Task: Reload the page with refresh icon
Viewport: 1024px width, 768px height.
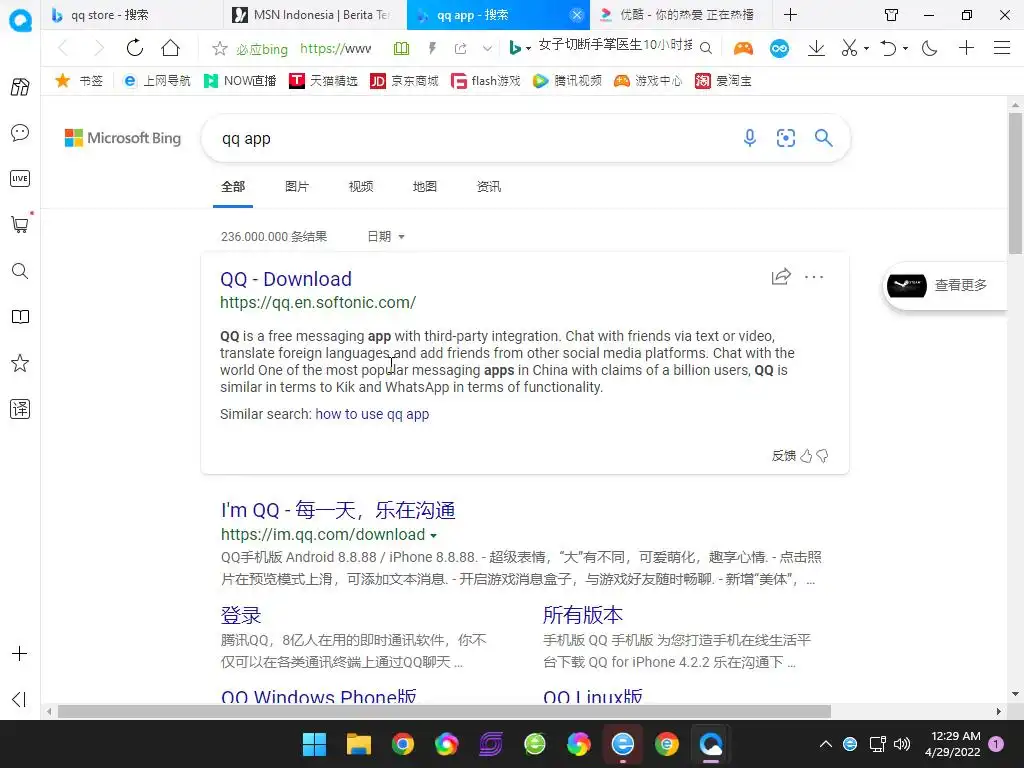Action: point(135,48)
